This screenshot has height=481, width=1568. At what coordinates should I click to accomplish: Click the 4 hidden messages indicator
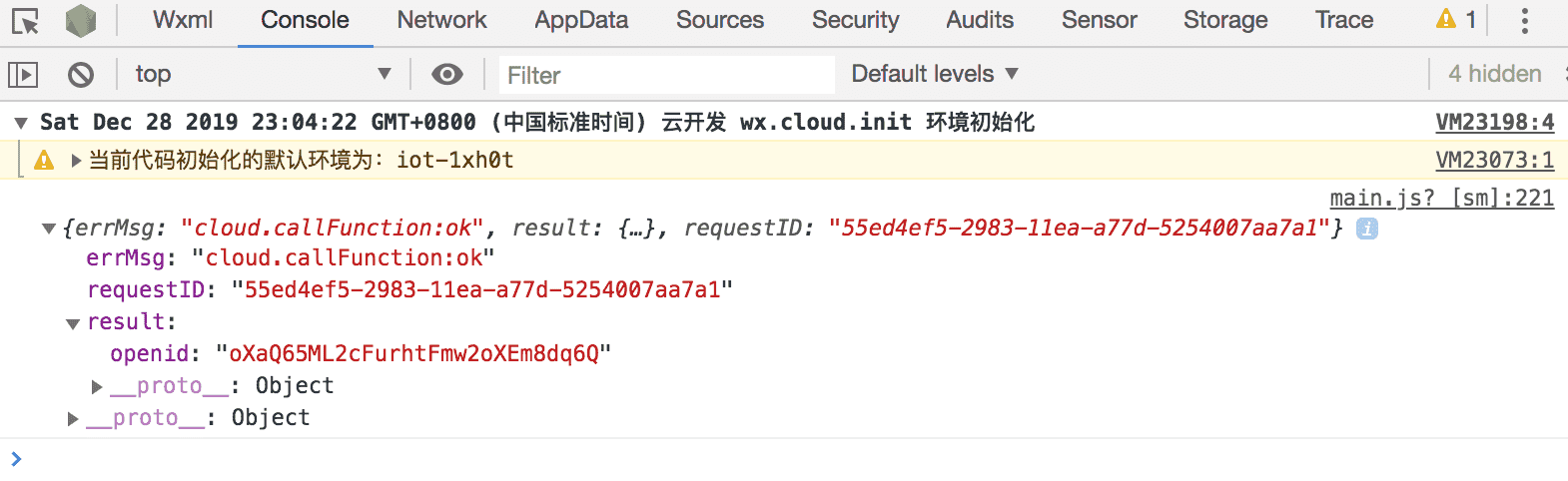point(1494,74)
